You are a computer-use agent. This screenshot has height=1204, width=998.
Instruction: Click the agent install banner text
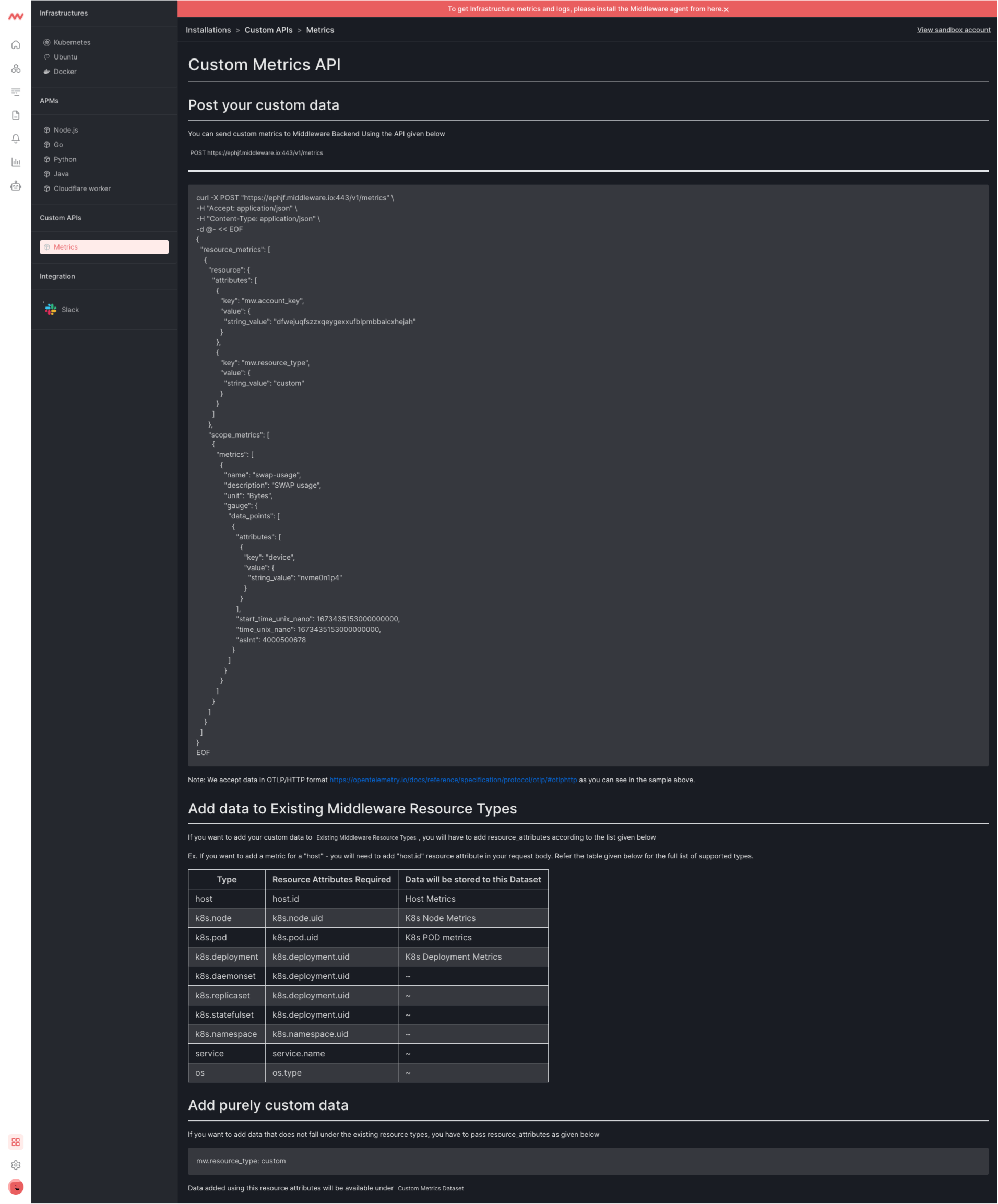coord(585,8)
